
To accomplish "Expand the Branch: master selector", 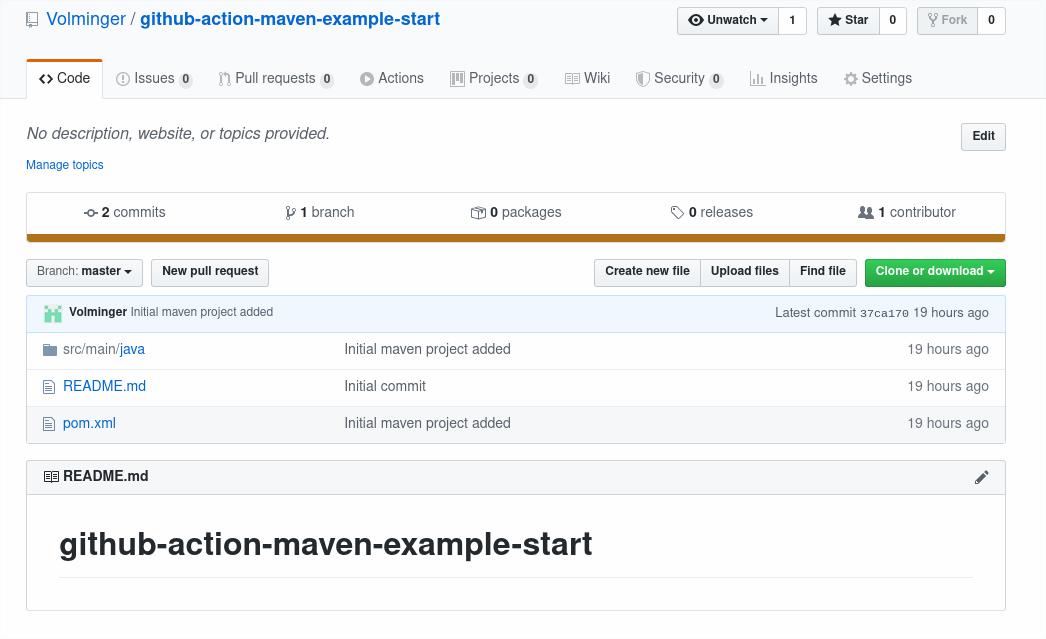I will pyautogui.click(x=84, y=272).
